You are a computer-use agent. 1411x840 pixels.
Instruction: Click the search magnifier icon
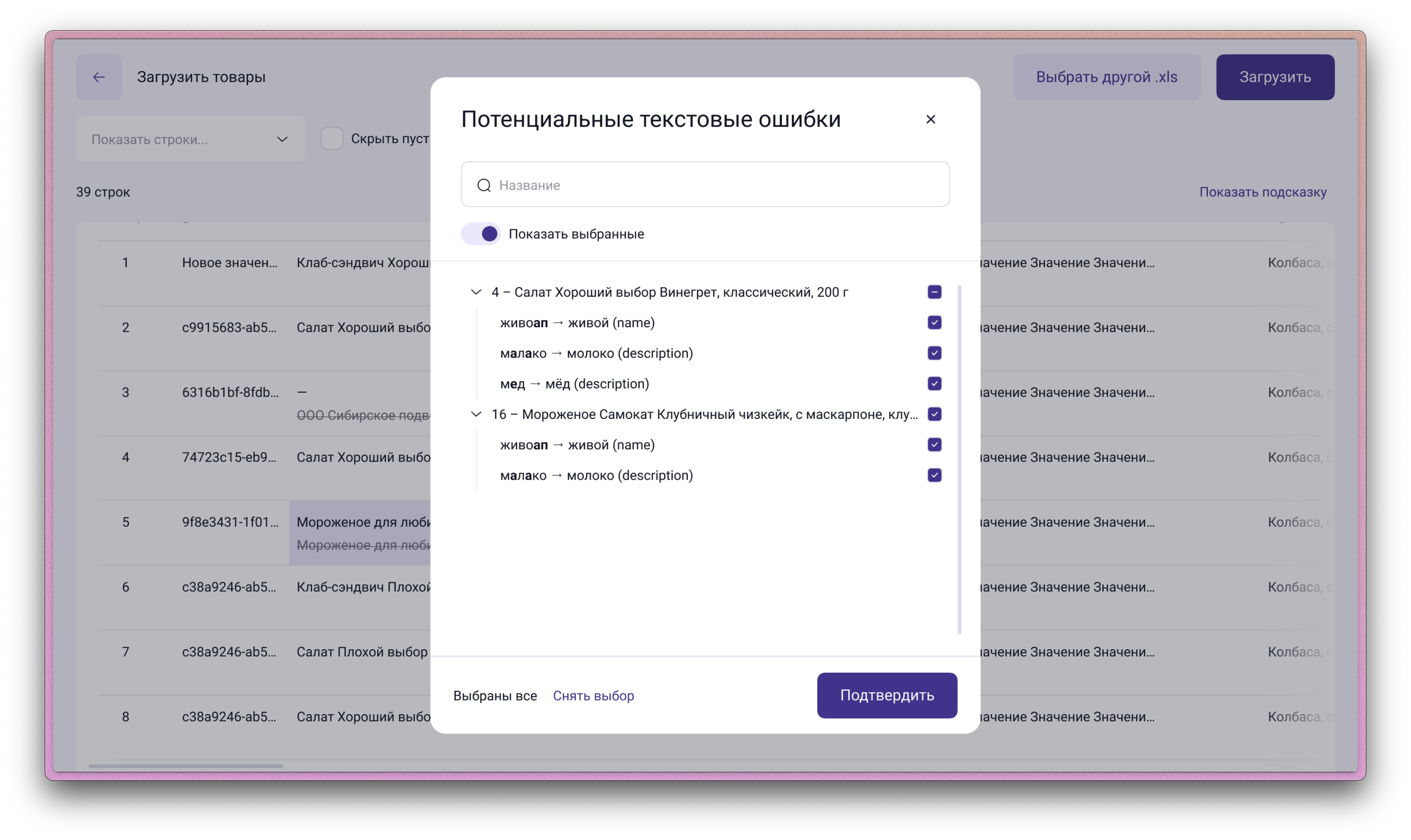[x=484, y=185]
